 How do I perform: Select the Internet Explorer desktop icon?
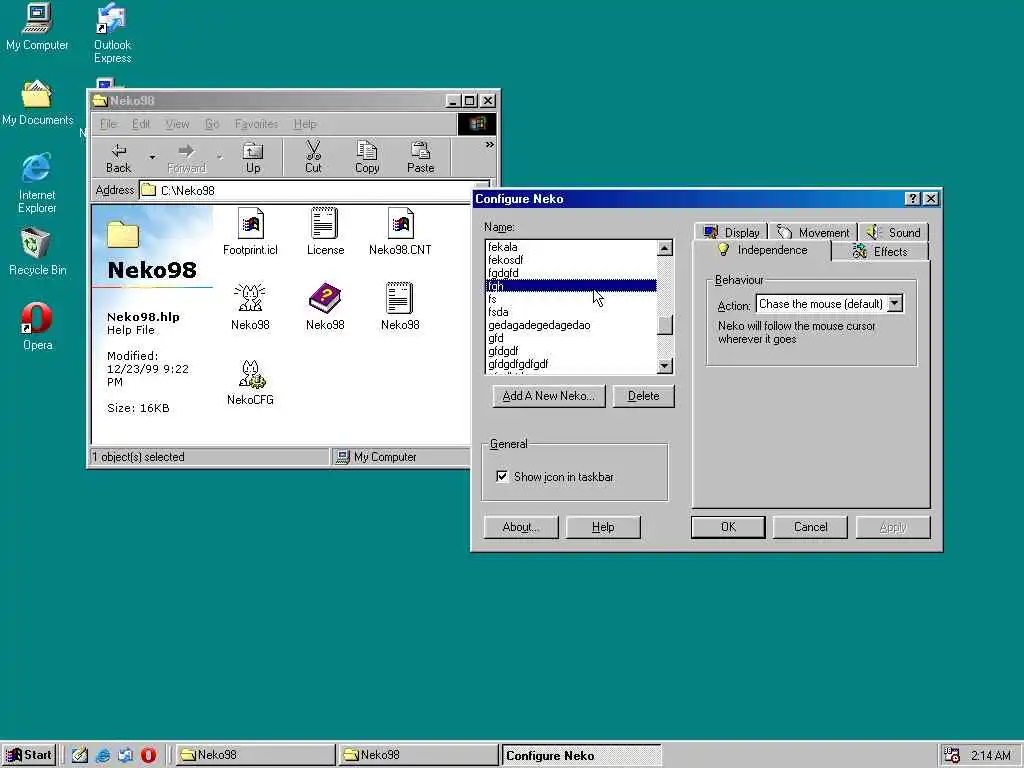pyautogui.click(x=37, y=183)
